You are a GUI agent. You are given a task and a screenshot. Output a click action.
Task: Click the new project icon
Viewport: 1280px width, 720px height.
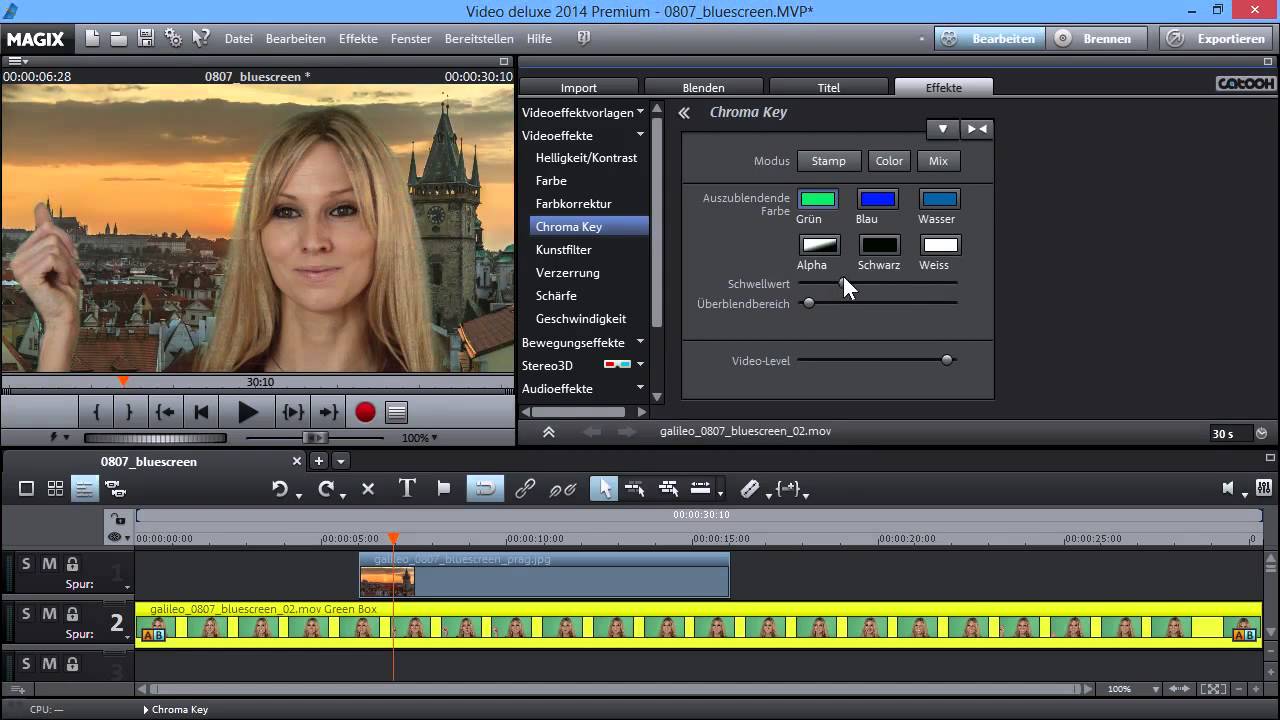coord(92,38)
